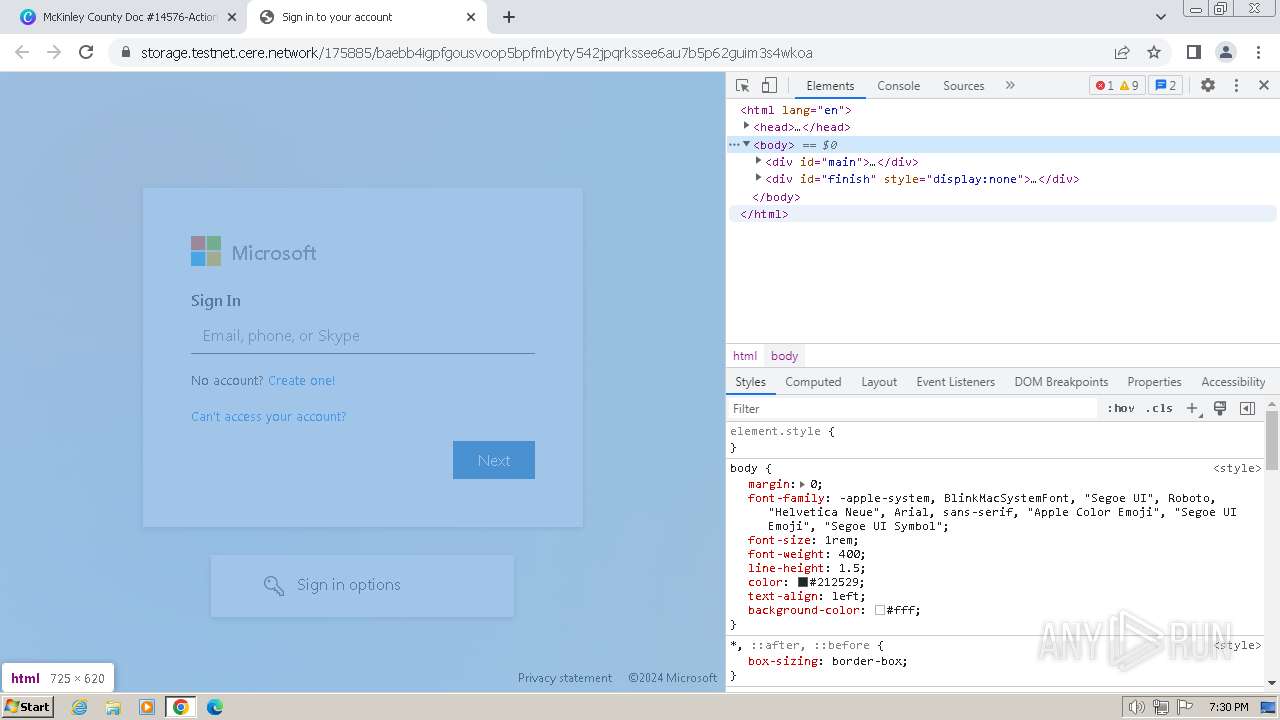
Task: Click the Styles filter input field
Action: 912,408
